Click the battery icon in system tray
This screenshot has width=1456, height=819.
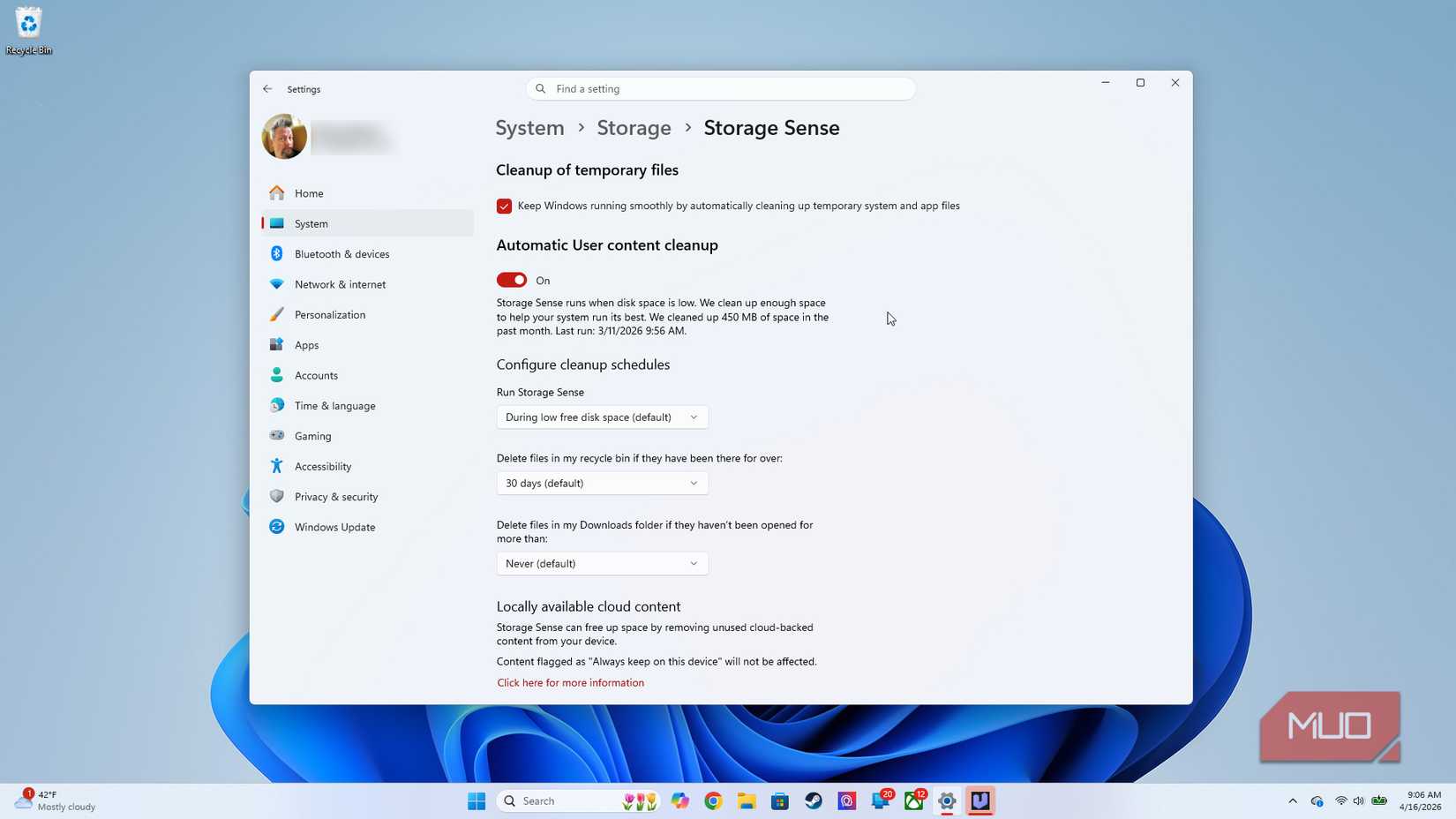tap(1379, 800)
